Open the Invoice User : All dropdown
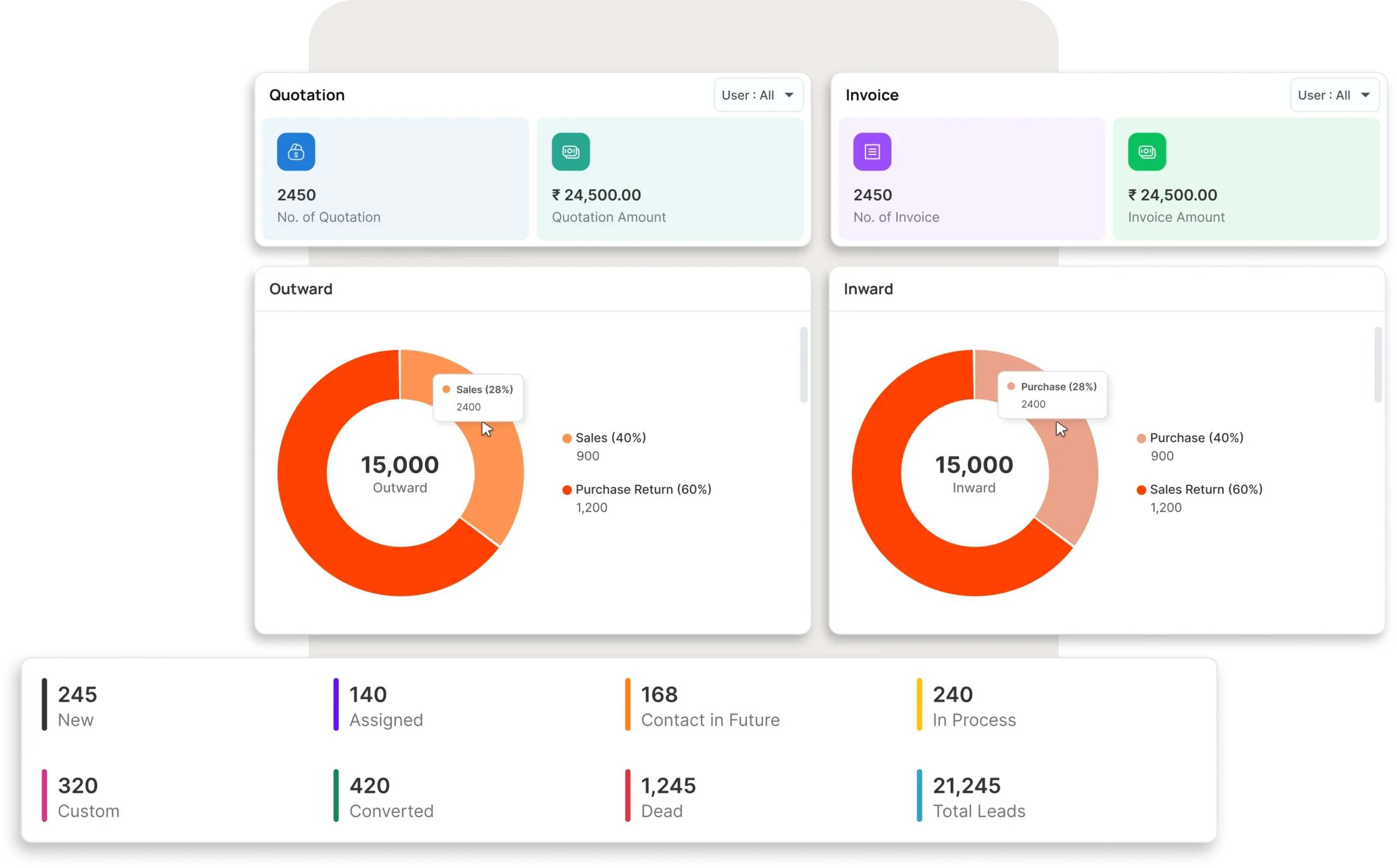Screen dimensions: 1397x868 [x=1334, y=95]
